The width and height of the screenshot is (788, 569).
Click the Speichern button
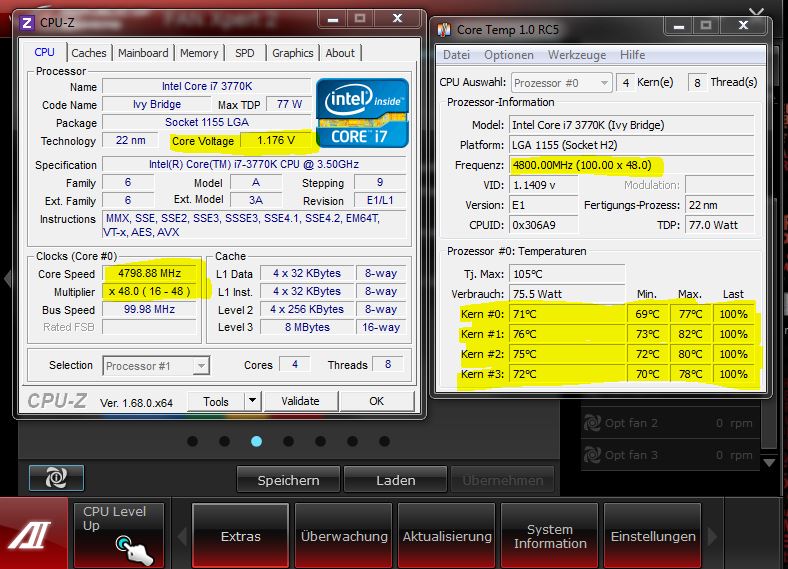pyautogui.click(x=288, y=480)
